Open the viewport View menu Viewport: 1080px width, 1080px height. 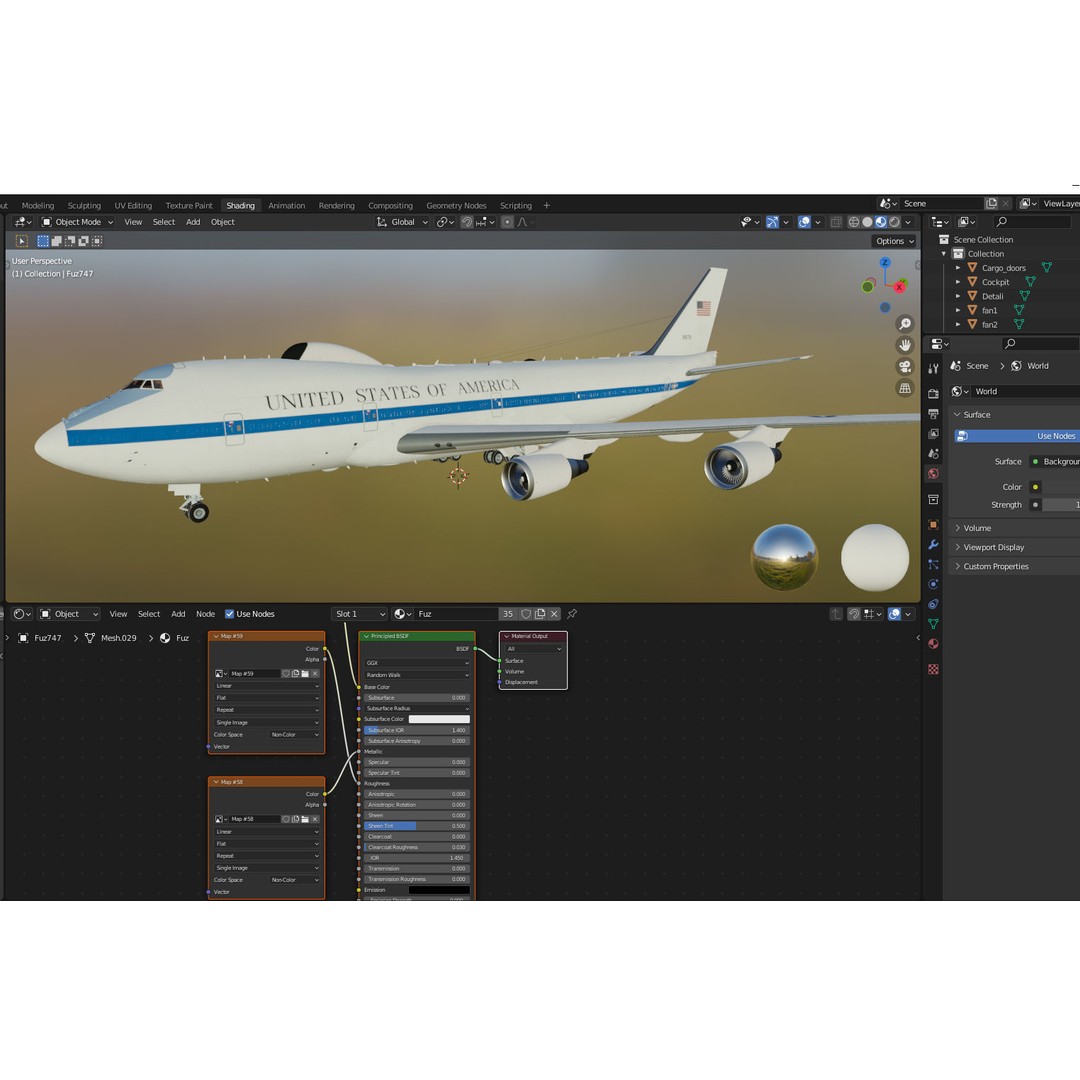[133, 222]
